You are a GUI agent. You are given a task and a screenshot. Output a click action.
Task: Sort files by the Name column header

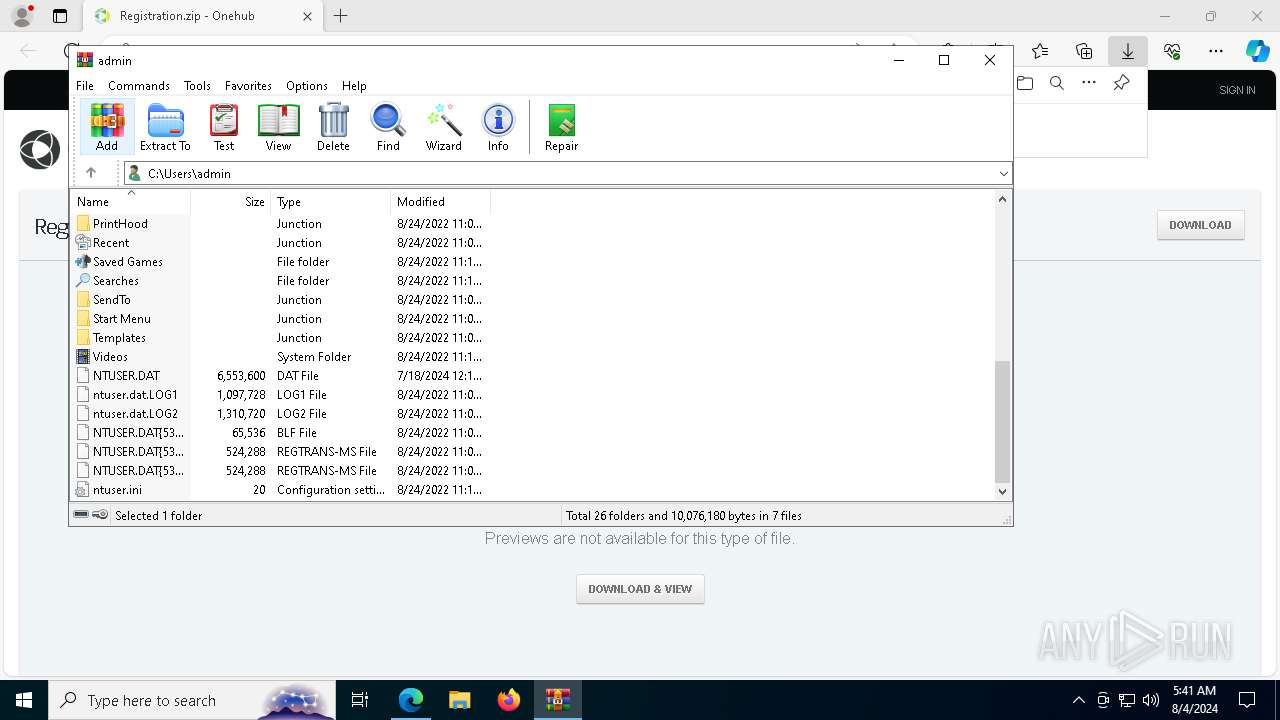[131, 202]
